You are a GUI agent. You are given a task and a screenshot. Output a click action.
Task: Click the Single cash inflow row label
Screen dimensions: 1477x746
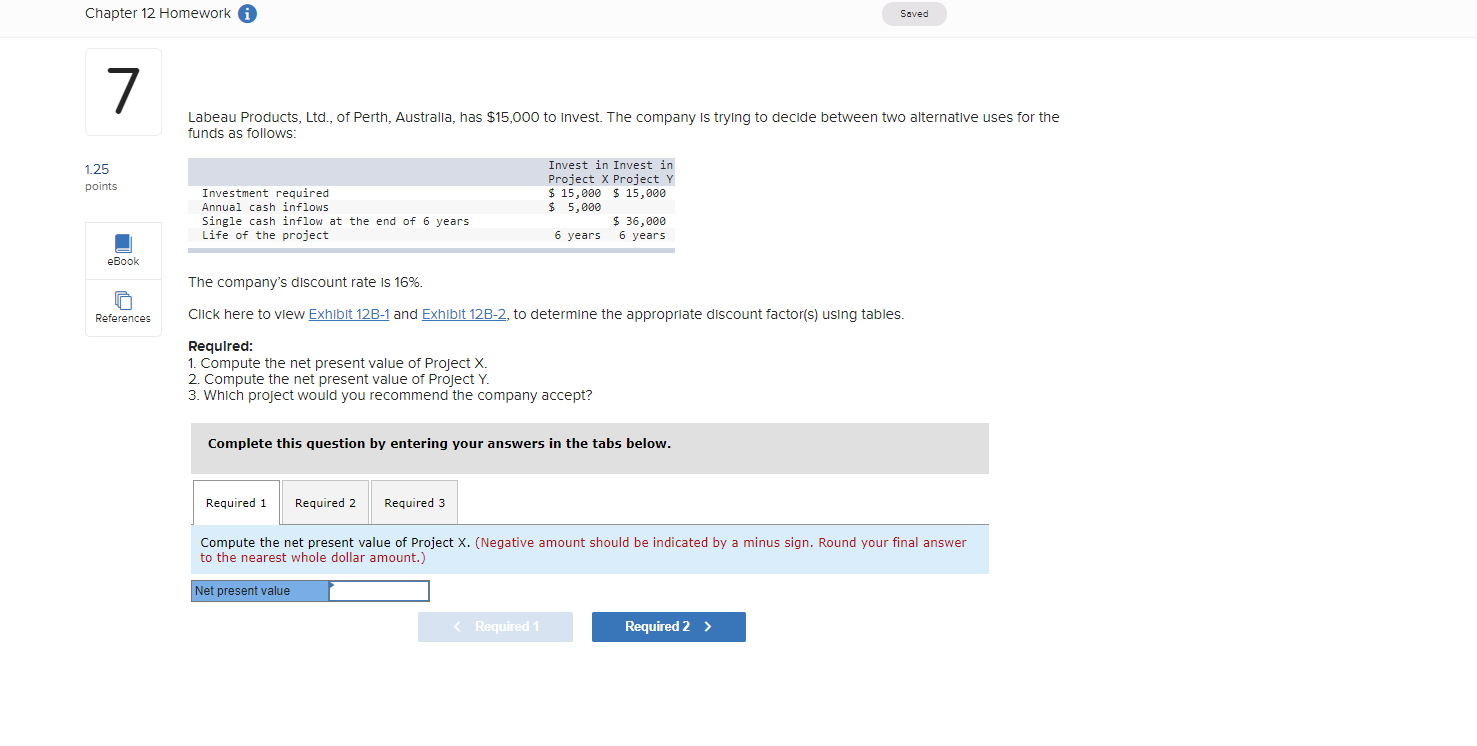pyautogui.click(x=335, y=221)
